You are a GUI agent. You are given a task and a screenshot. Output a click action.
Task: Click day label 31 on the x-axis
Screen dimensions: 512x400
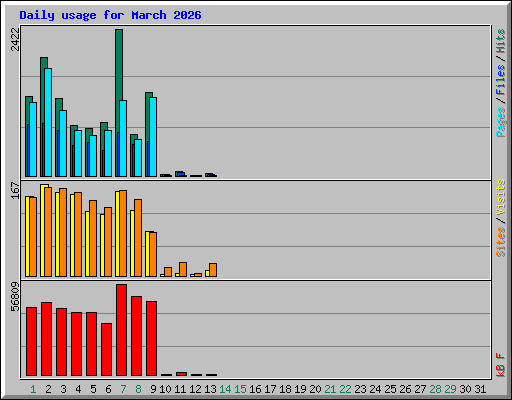(x=480, y=389)
